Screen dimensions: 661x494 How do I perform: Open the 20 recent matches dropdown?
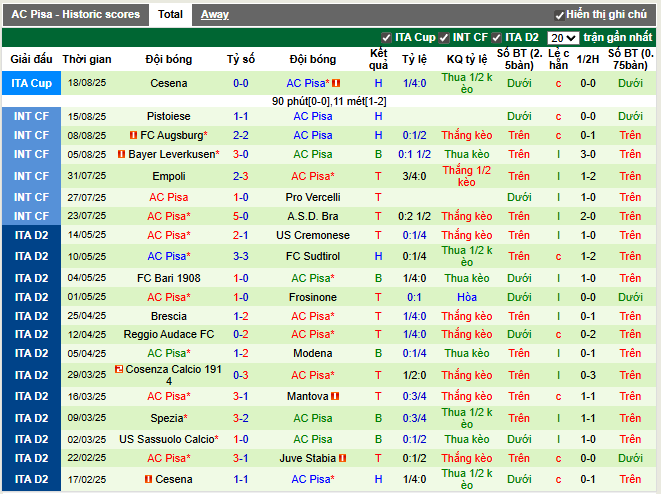563,38
